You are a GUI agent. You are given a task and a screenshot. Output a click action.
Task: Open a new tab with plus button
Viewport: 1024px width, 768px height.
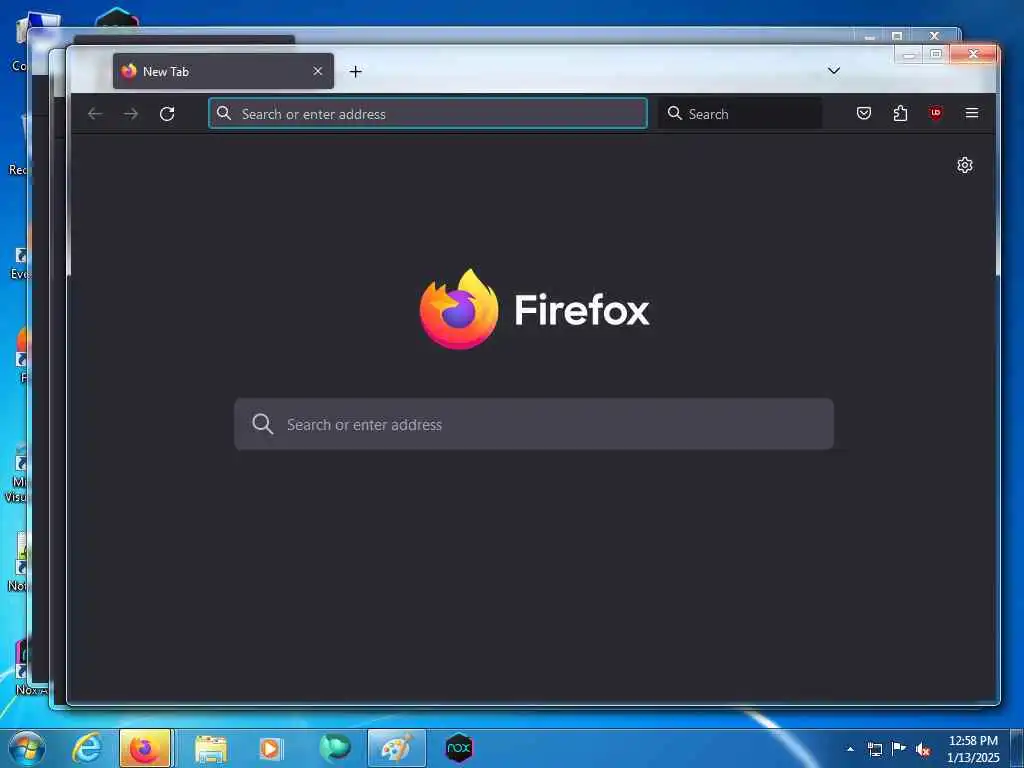click(355, 72)
